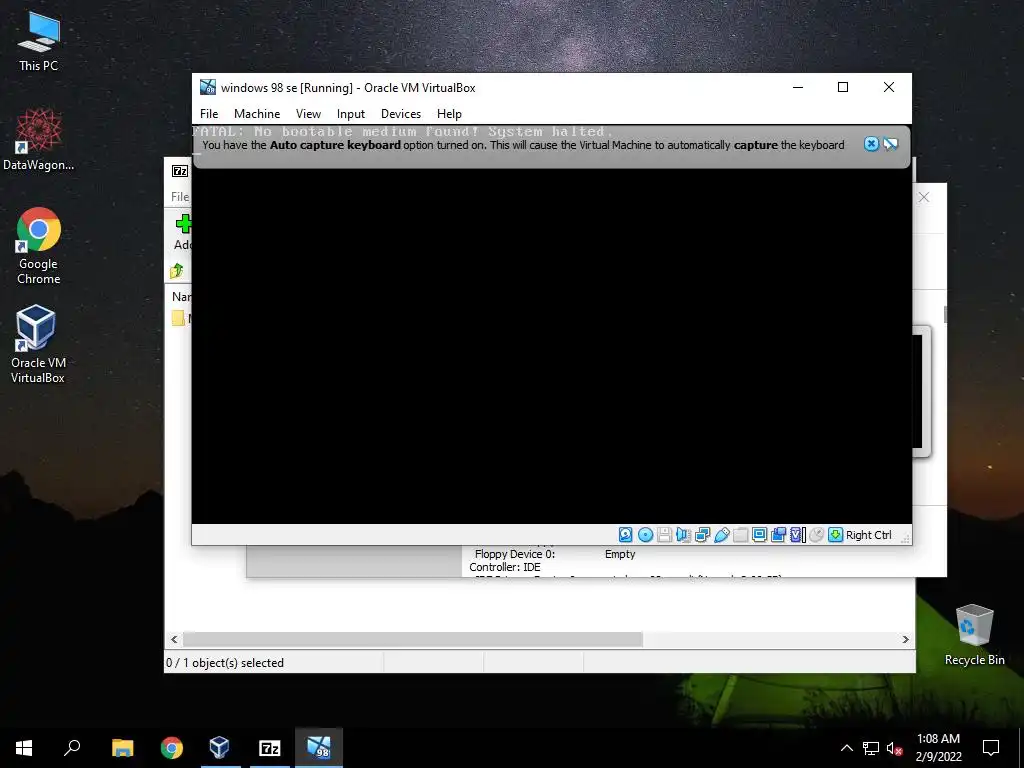The height and width of the screenshot is (768, 1024).
Task: Open the Windows Start menu
Action: pos(24,748)
